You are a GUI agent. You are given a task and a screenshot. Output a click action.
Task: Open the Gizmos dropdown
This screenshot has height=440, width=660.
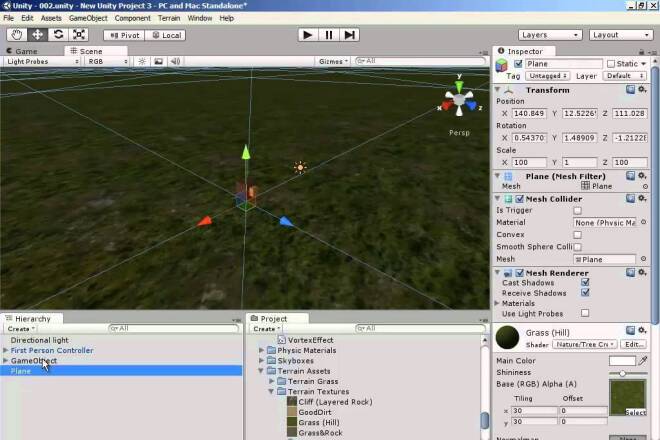[333, 61]
